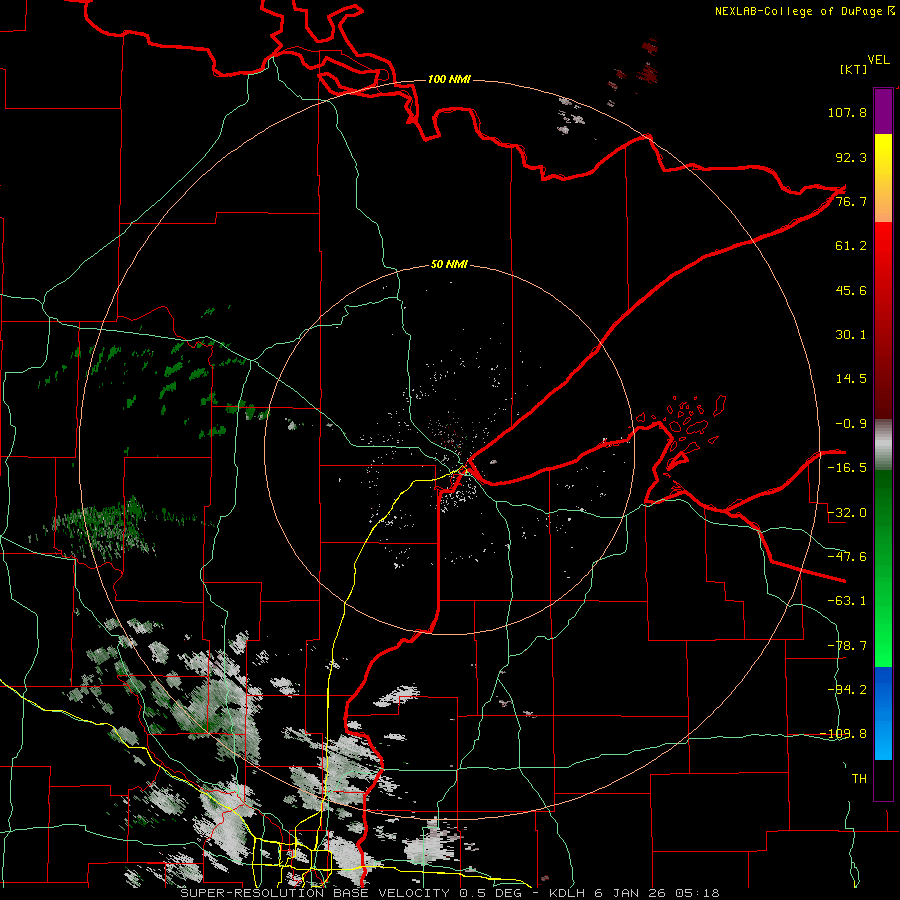Viewport: 900px width, 900px height.
Task: Click the 50 NMI range ring label
Action: (449, 265)
